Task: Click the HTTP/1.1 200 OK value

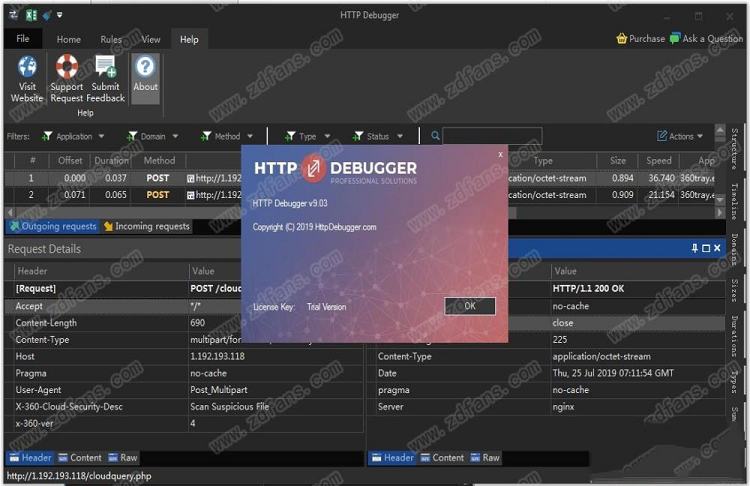Action: [x=588, y=288]
